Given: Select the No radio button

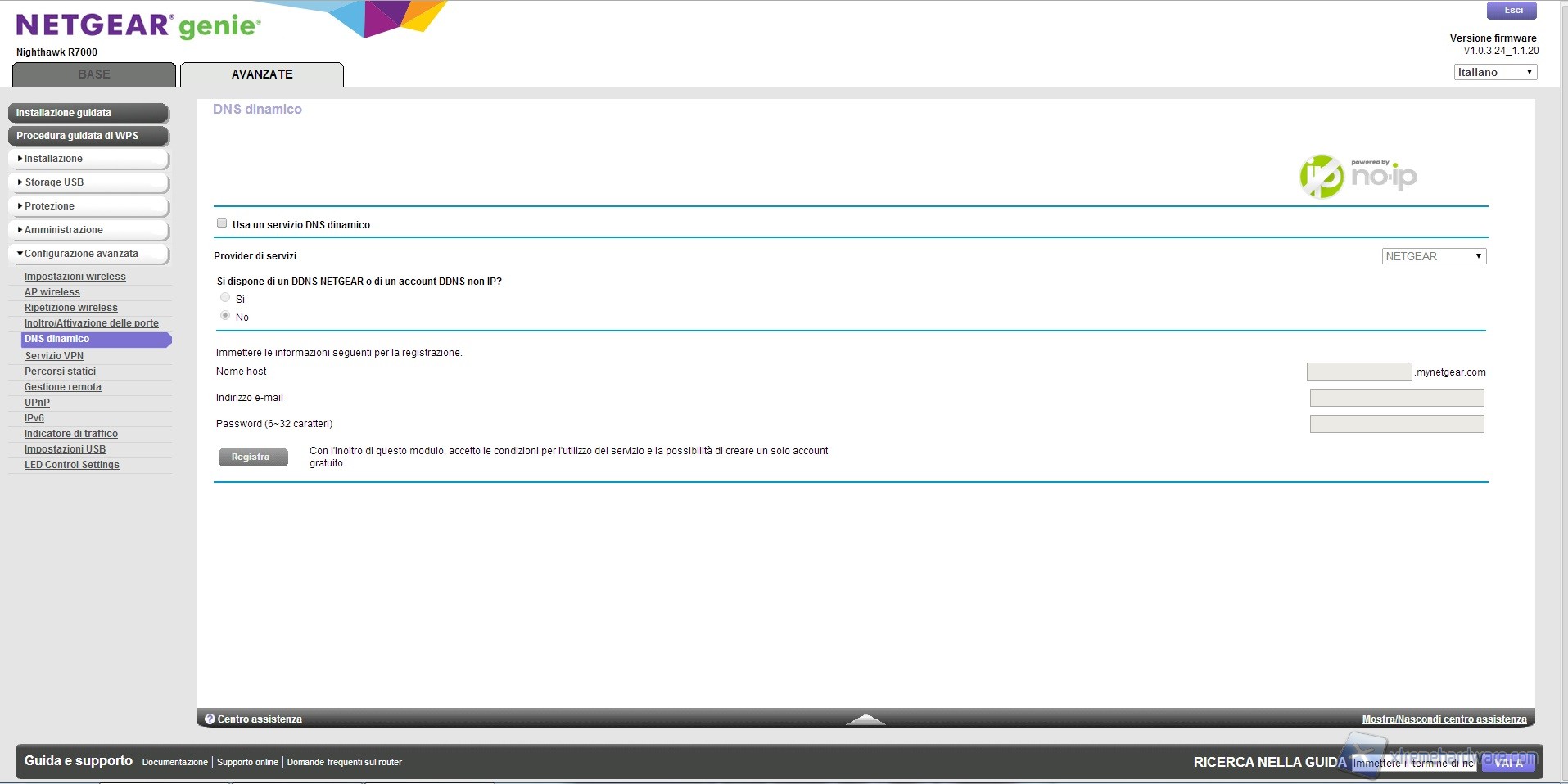Looking at the screenshot, I should click(225, 316).
